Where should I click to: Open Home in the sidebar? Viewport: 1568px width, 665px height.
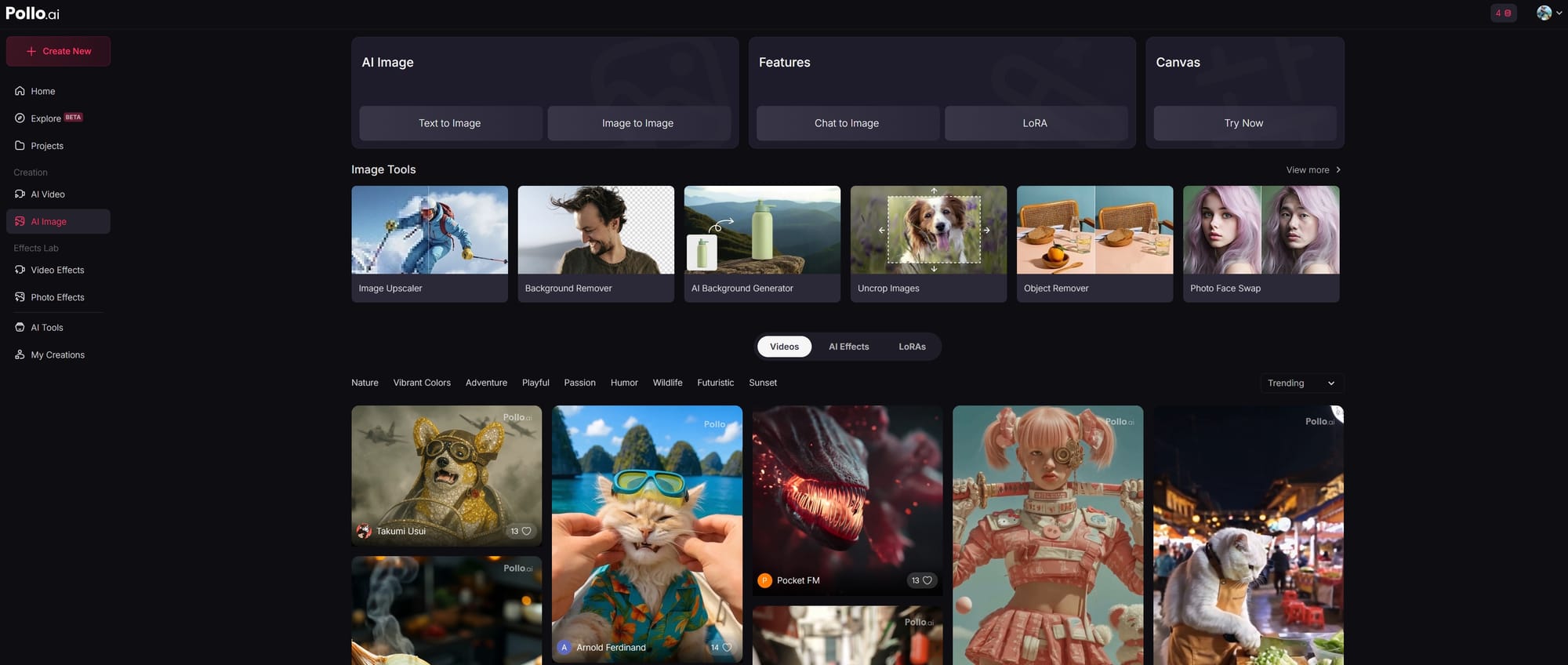(58, 91)
